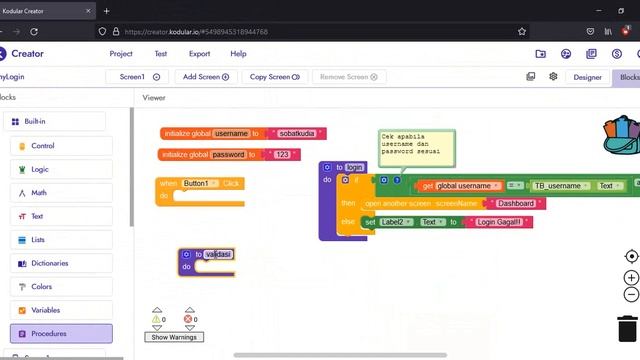This screenshot has height=360, width=640.
Task: Bookmark this page with the star
Action: (x=522, y=31)
